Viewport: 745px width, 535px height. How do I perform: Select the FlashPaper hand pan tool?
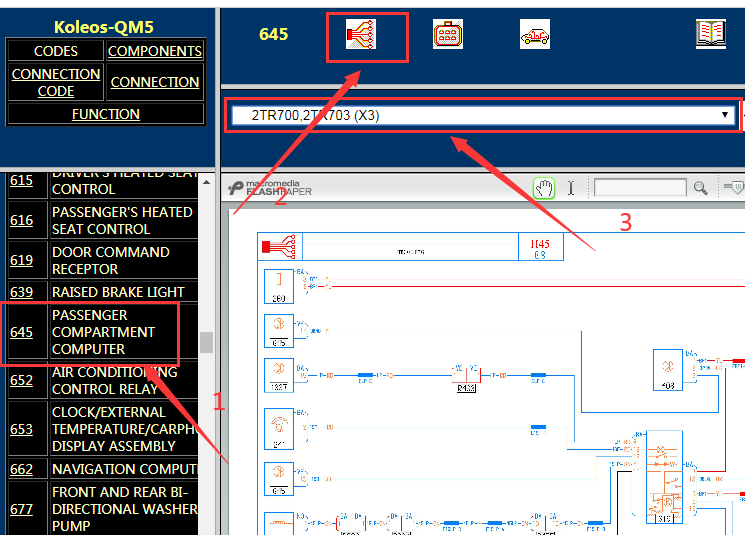point(544,189)
